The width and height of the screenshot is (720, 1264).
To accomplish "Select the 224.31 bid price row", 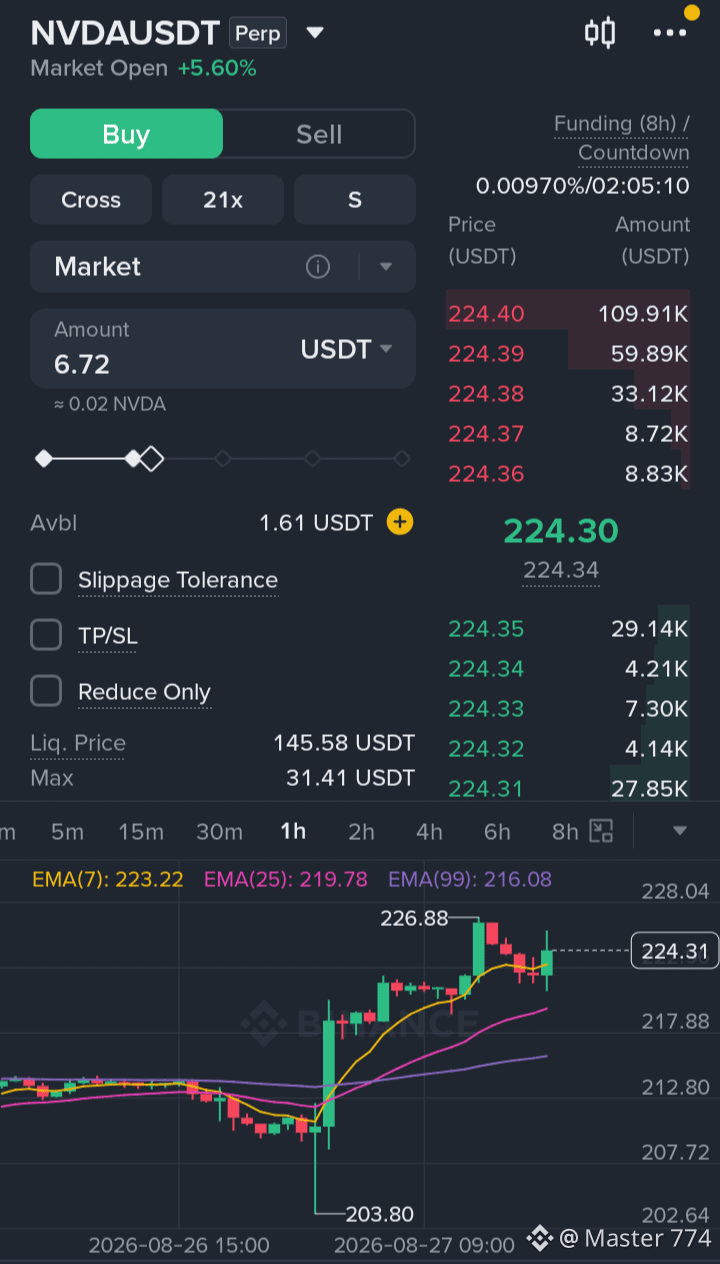I will coord(568,789).
